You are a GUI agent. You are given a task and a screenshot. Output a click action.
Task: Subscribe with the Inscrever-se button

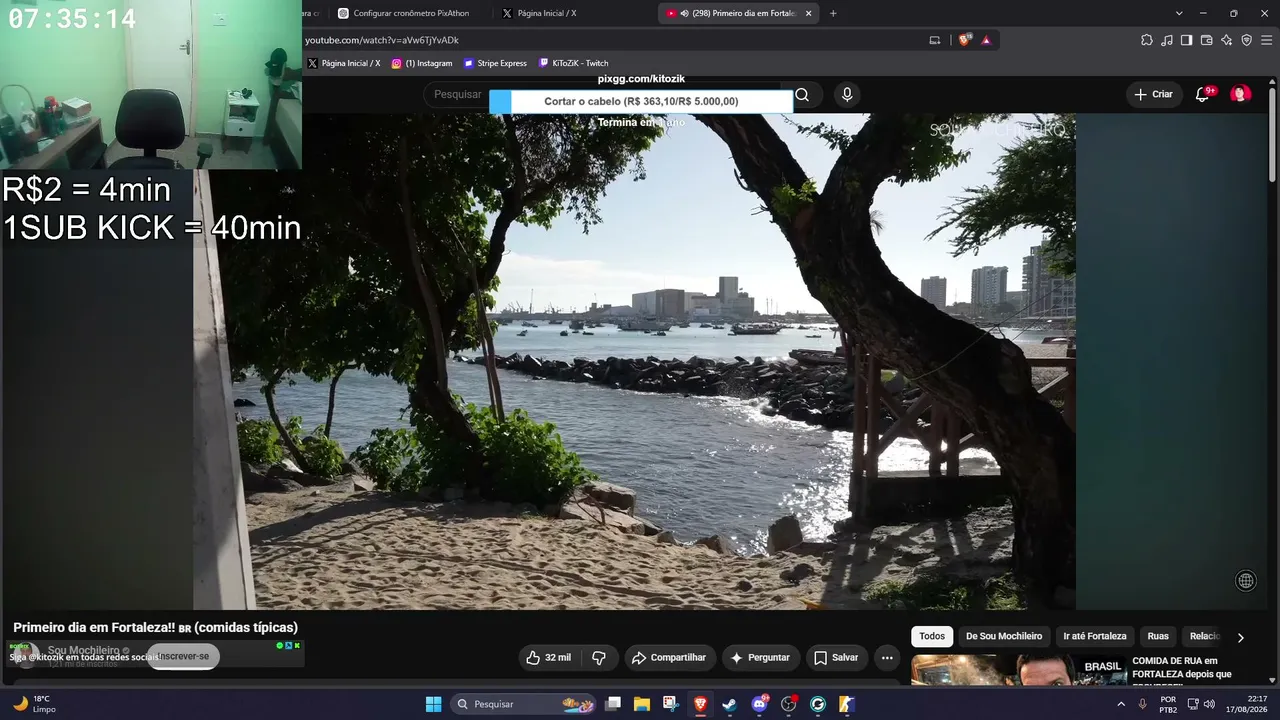click(183, 656)
